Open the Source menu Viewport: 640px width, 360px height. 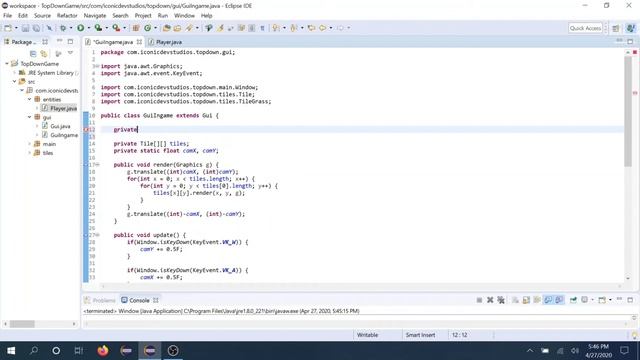click(42, 16)
